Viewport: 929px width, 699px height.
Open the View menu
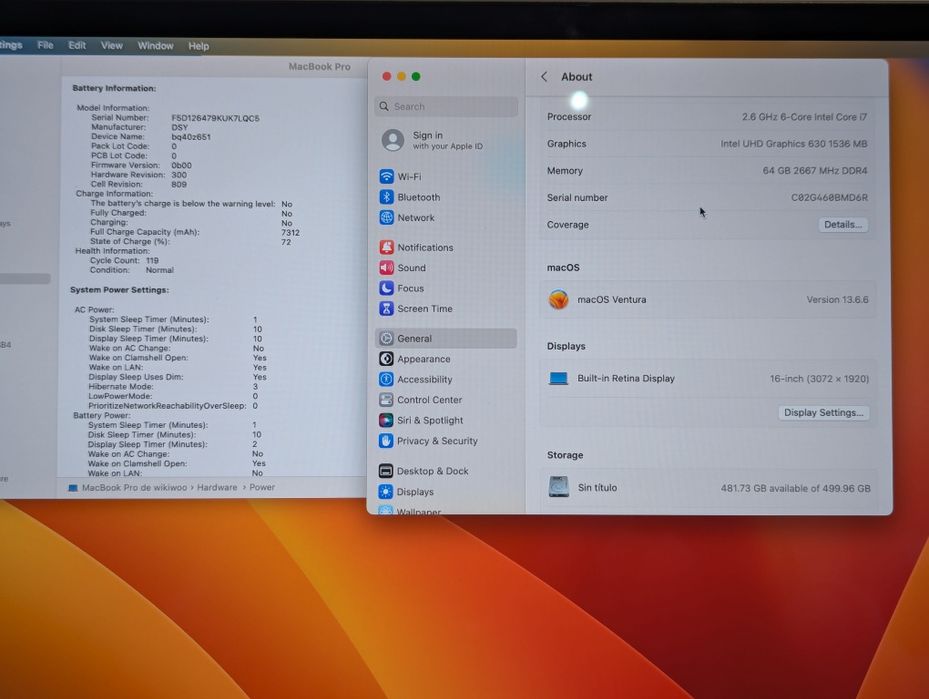pyautogui.click(x=111, y=46)
